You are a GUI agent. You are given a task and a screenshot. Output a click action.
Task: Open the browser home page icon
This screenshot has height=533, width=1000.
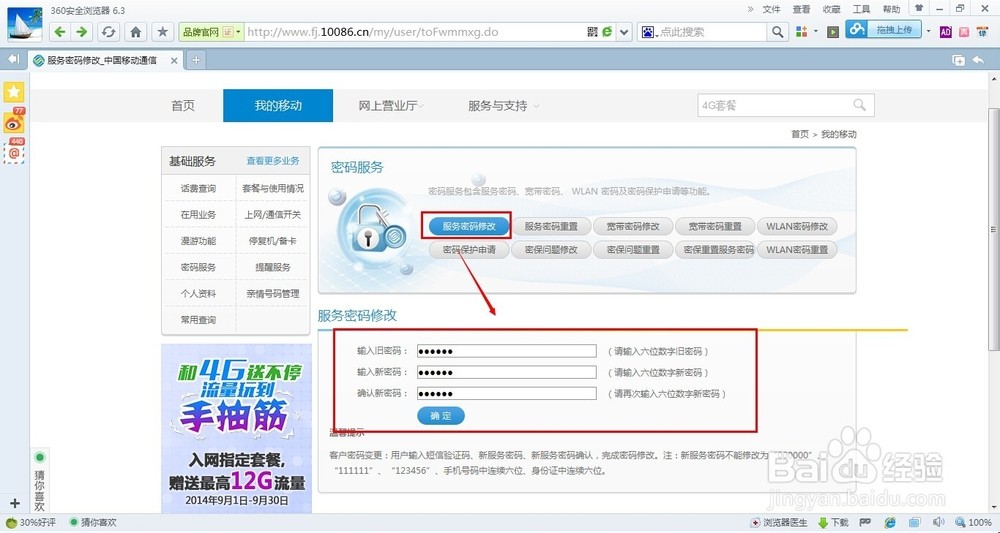[x=135, y=31]
